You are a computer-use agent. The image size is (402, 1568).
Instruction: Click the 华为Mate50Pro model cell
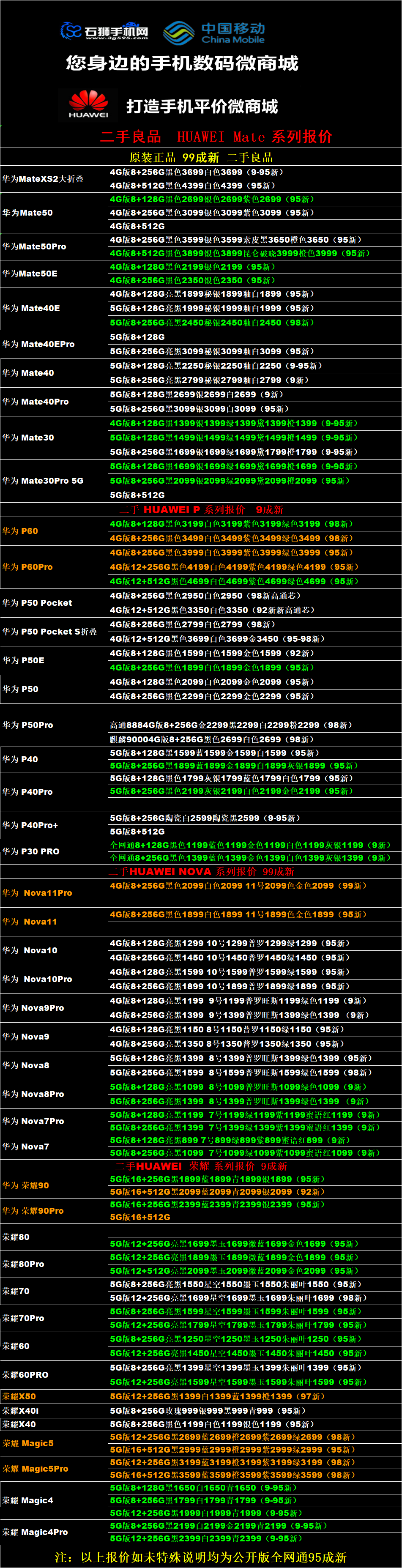coord(54,246)
